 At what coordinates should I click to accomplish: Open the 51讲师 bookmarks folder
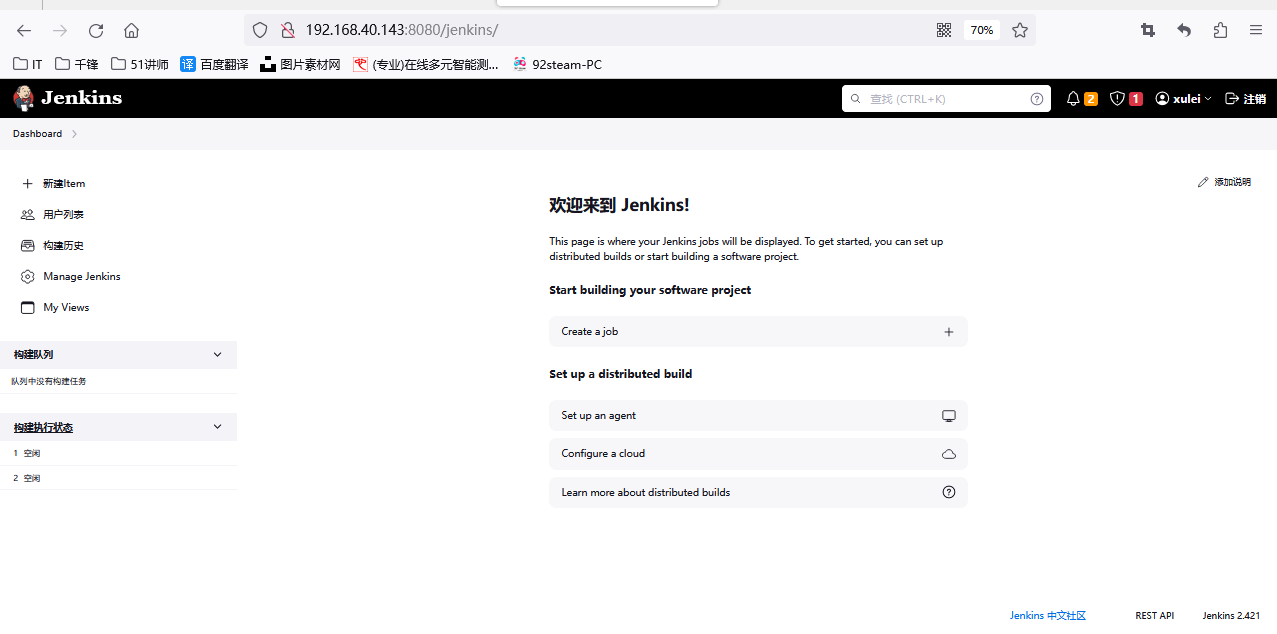coord(139,64)
